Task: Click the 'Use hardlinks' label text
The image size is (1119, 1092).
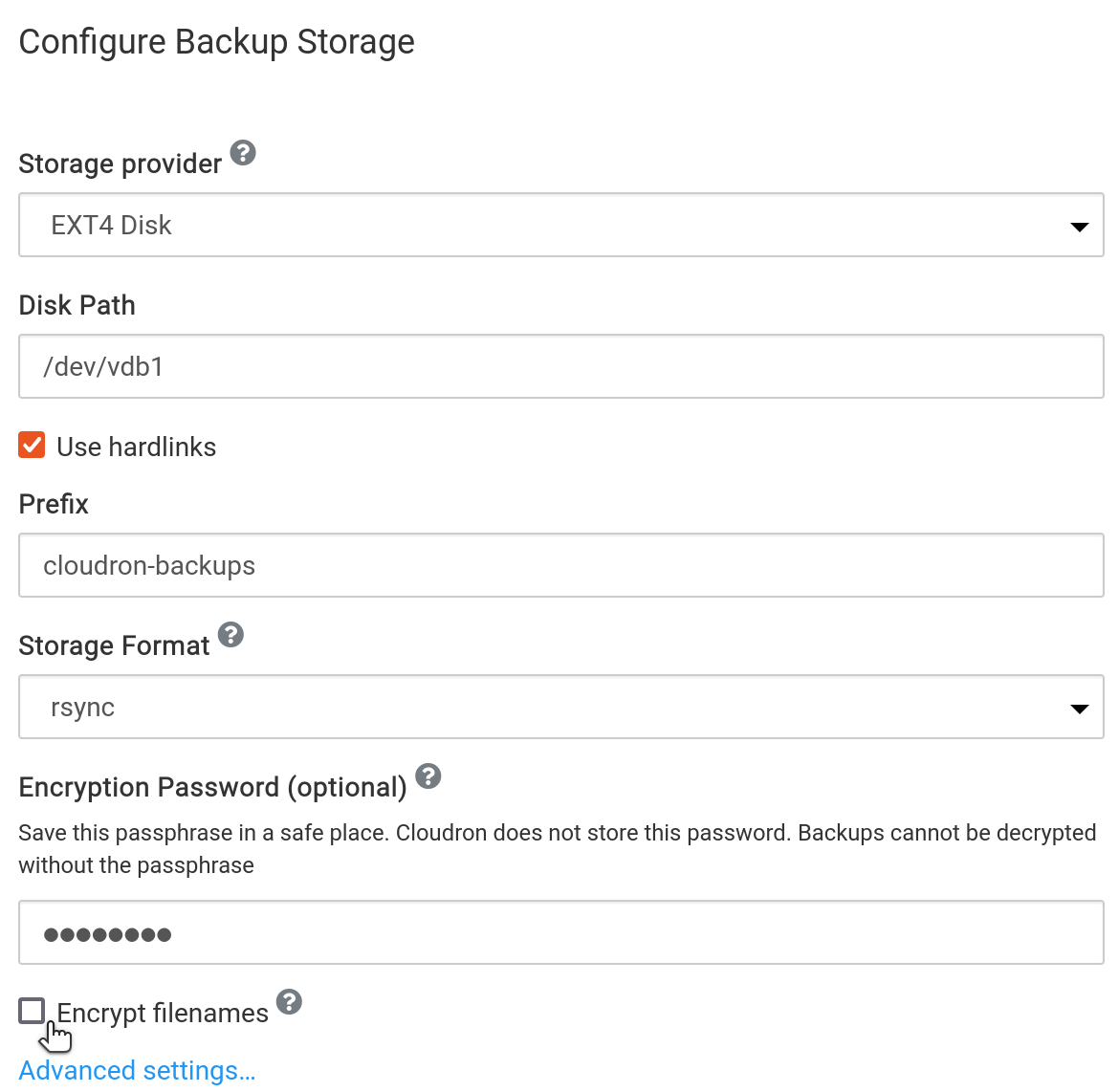Action: point(136,448)
